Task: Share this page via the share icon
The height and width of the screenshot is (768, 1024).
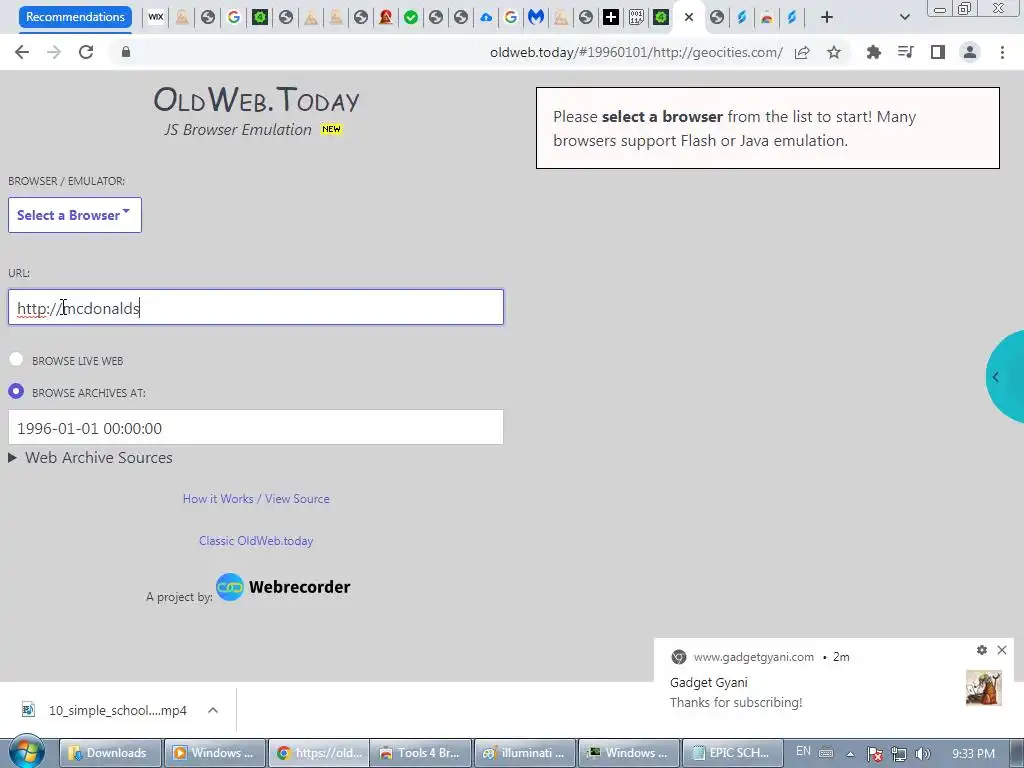Action: [802, 52]
